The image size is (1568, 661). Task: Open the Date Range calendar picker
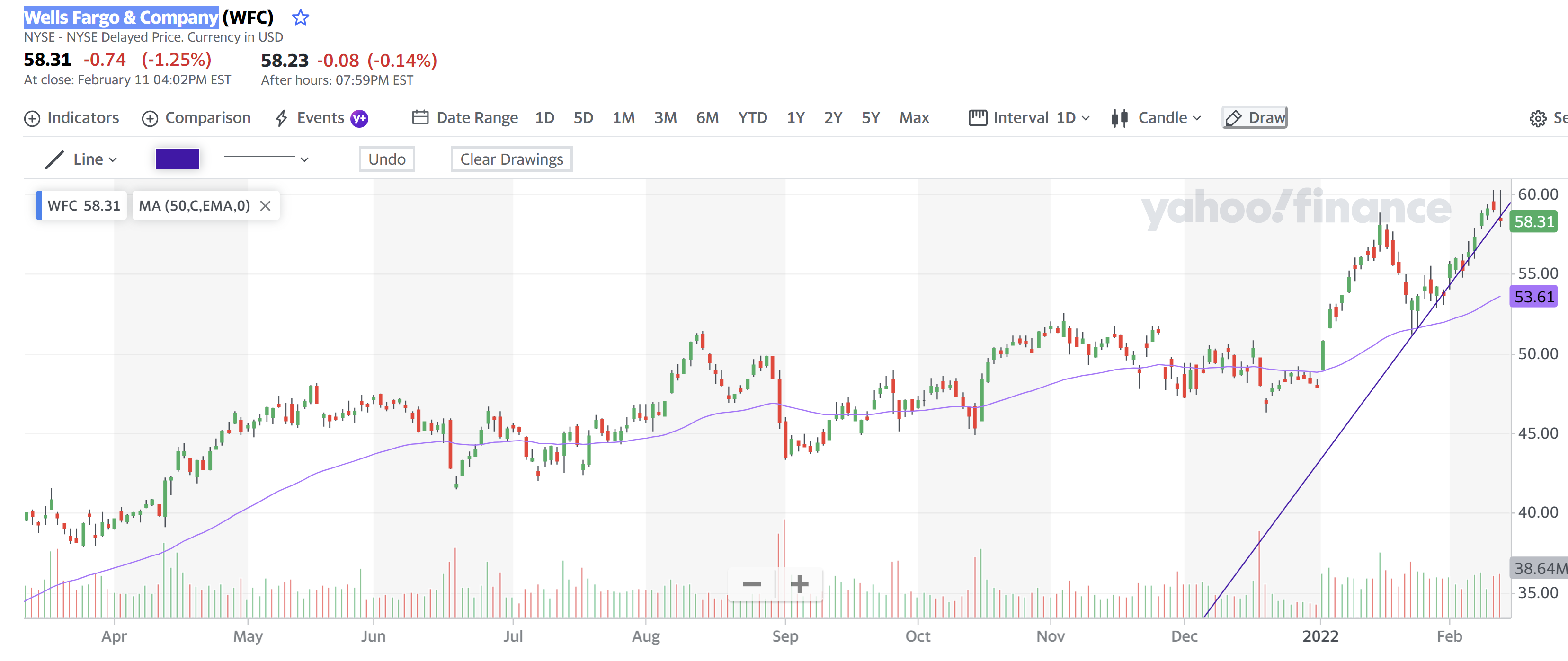(465, 118)
